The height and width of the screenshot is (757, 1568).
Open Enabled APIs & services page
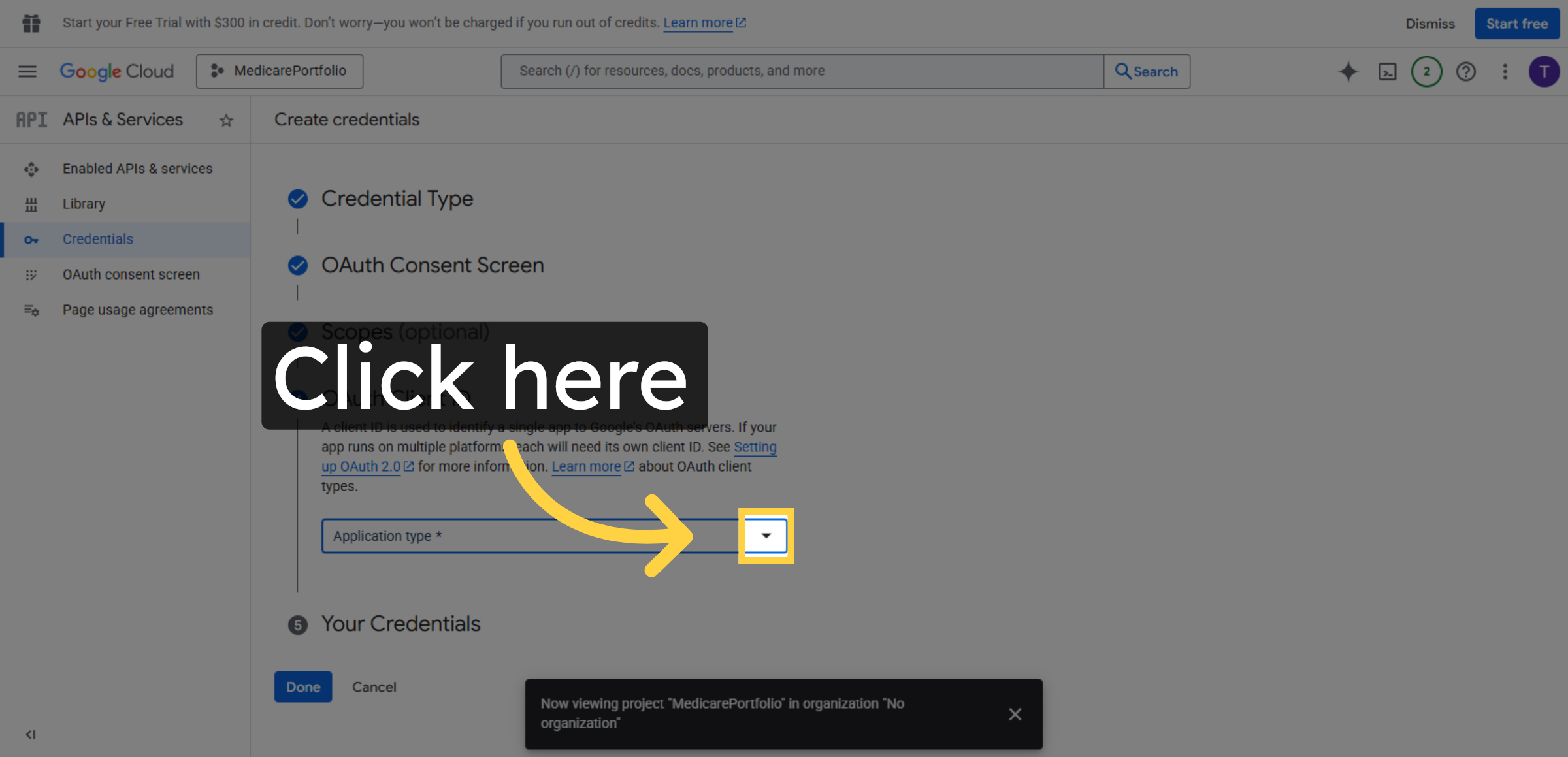click(x=137, y=169)
